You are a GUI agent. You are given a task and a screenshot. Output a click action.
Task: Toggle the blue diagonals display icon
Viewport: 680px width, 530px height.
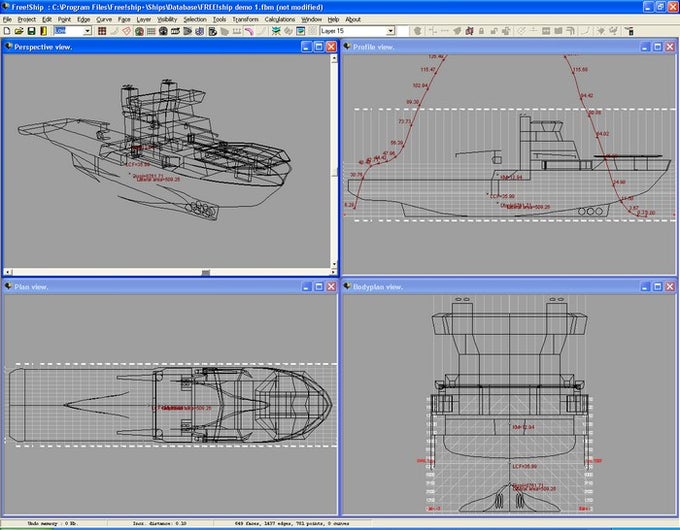click(x=199, y=31)
